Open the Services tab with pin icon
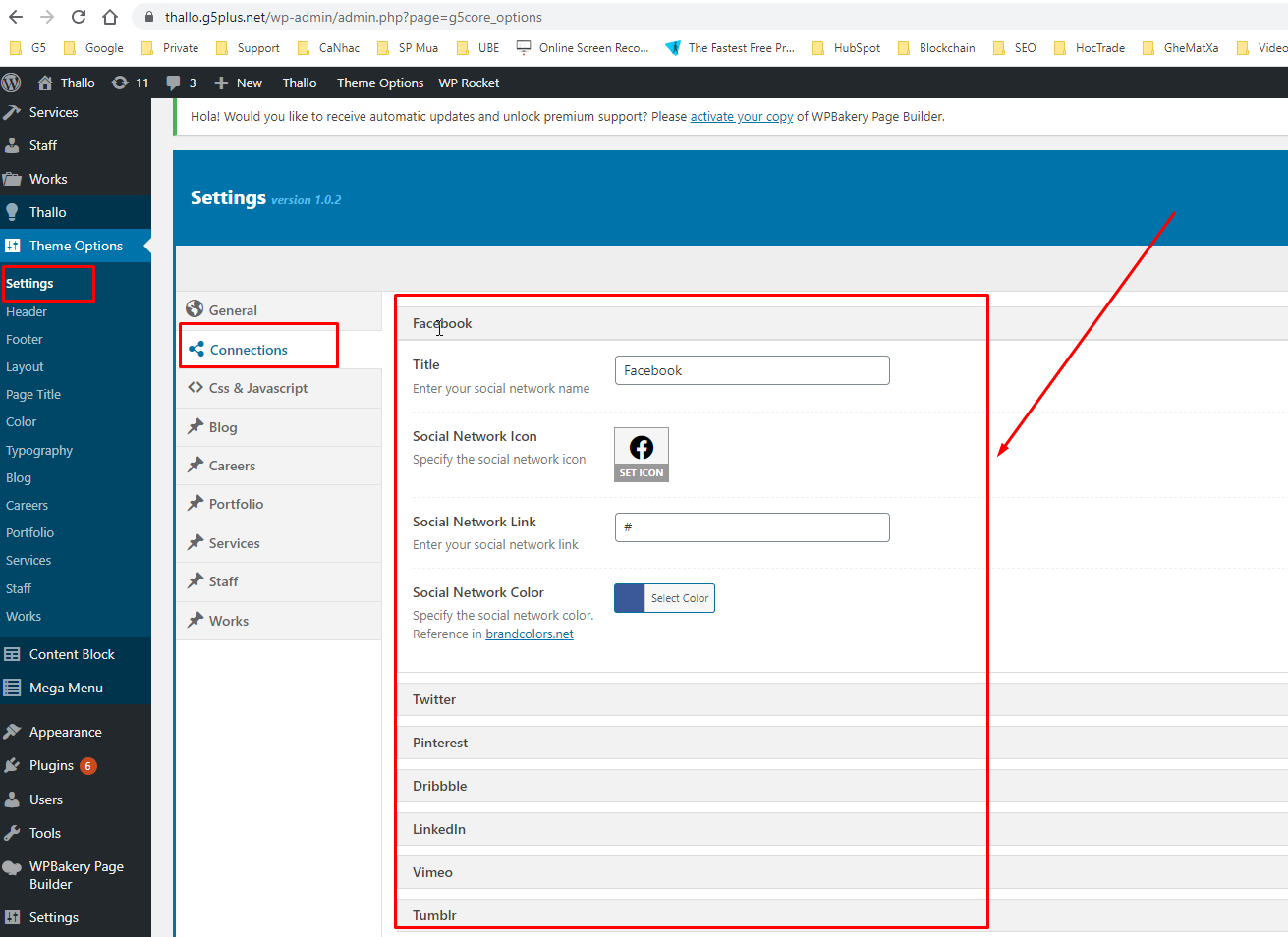 point(279,543)
